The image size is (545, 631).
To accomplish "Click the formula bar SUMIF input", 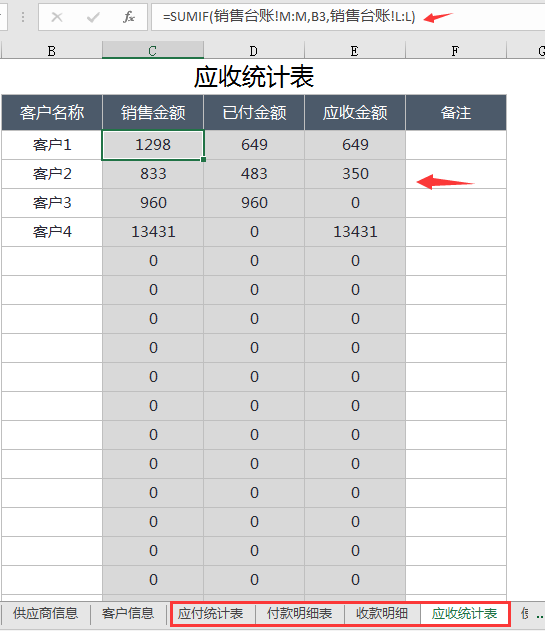I will click(x=348, y=17).
